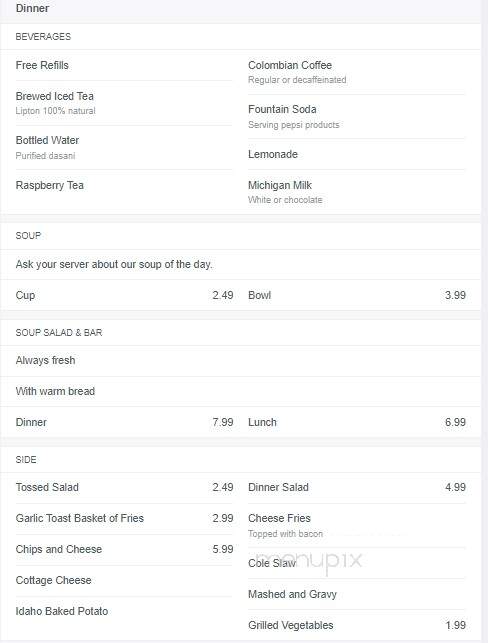Click the Tossed Salad side item
The height and width of the screenshot is (643, 488).
(x=47, y=487)
